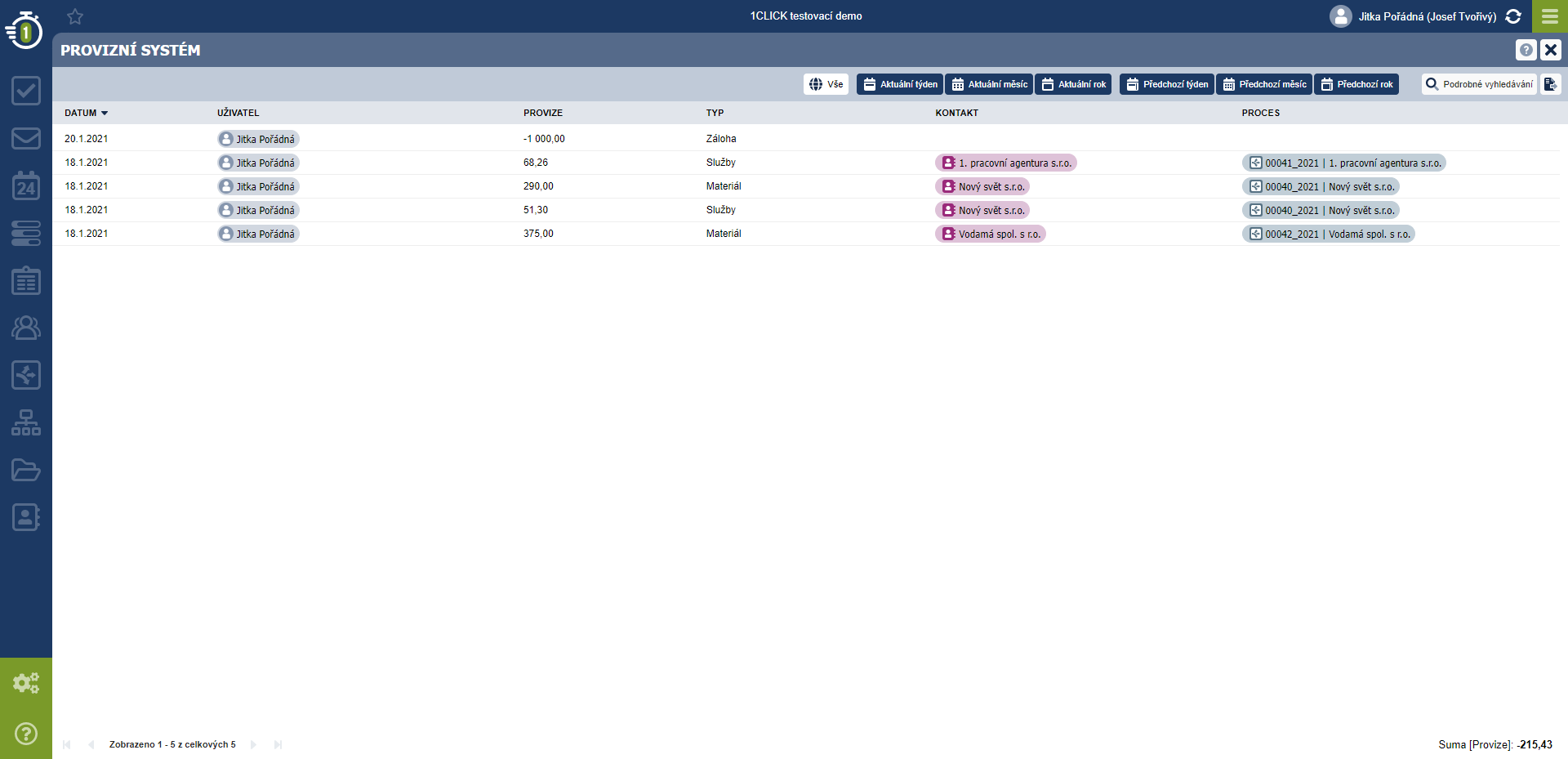Open Jitka Pořádná user tag in 375,00 row
The width and height of the screenshot is (1568, 759).
[x=258, y=234]
